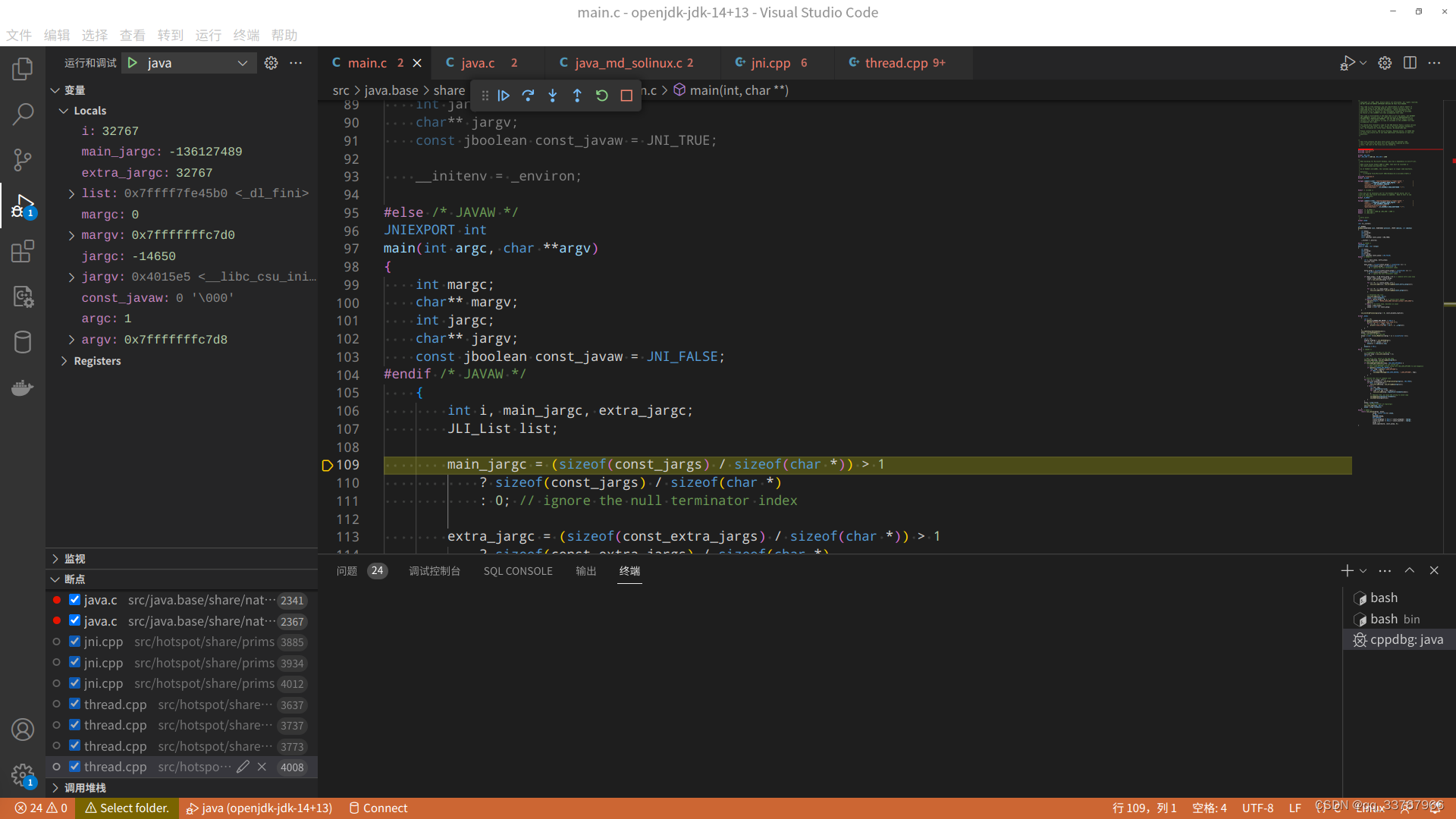Open the Extensions sidebar icon

point(23,251)
